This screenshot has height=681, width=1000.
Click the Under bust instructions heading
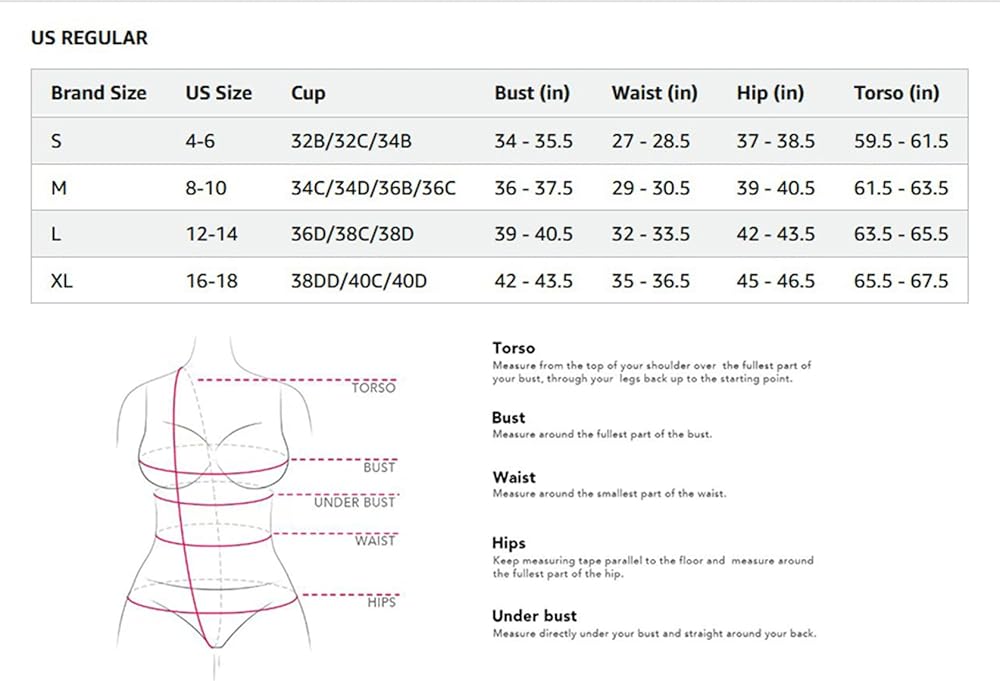tap(534, 616)
